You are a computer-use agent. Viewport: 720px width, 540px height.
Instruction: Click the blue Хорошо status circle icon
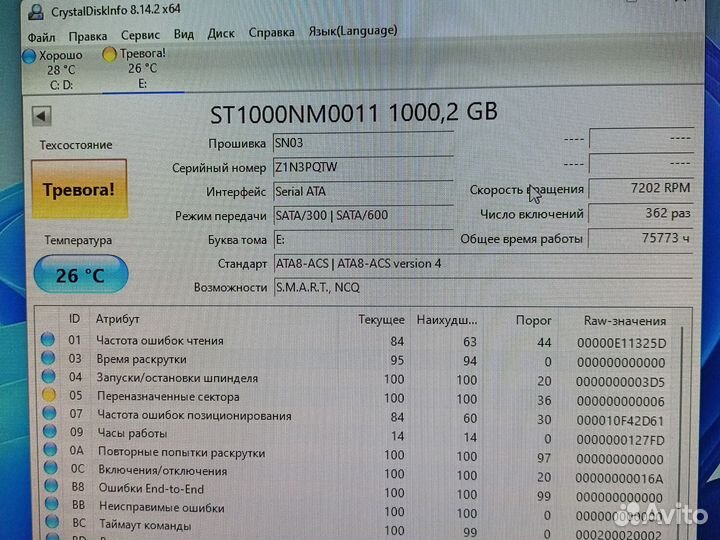click(29, 56)
